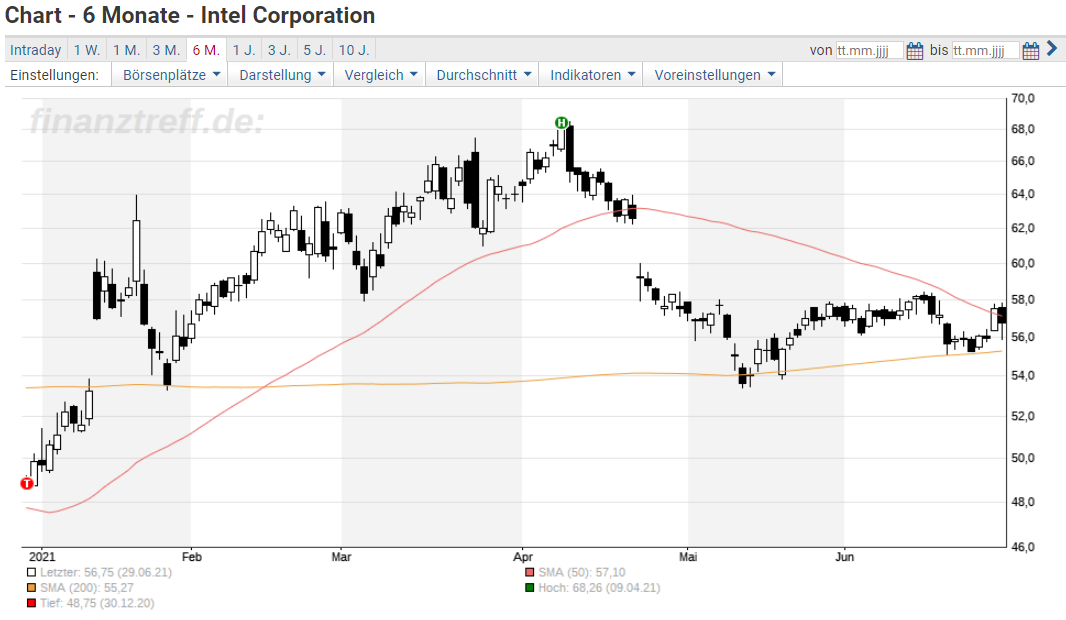Screen dimensions: 1066x620
Task: Click the 46,0 price axis label
Action: (1022, 547)
